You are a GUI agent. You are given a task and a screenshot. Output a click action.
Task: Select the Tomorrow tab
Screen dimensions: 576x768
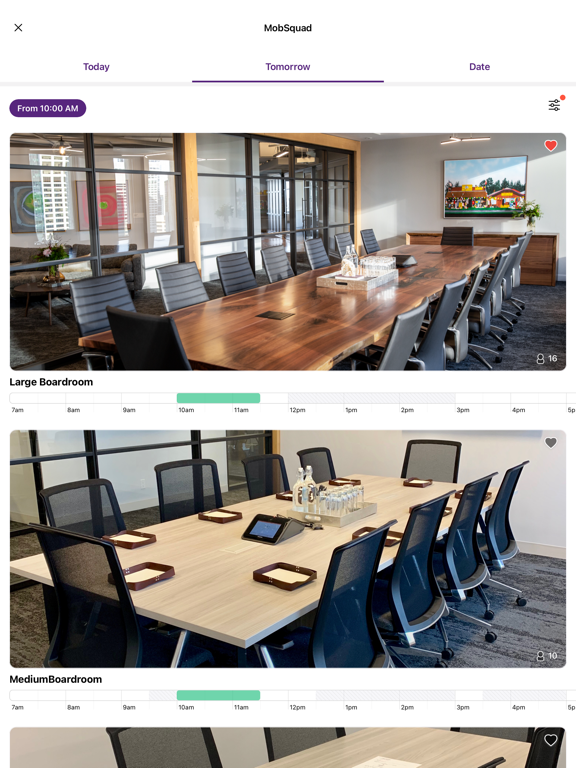coord(288,67)
